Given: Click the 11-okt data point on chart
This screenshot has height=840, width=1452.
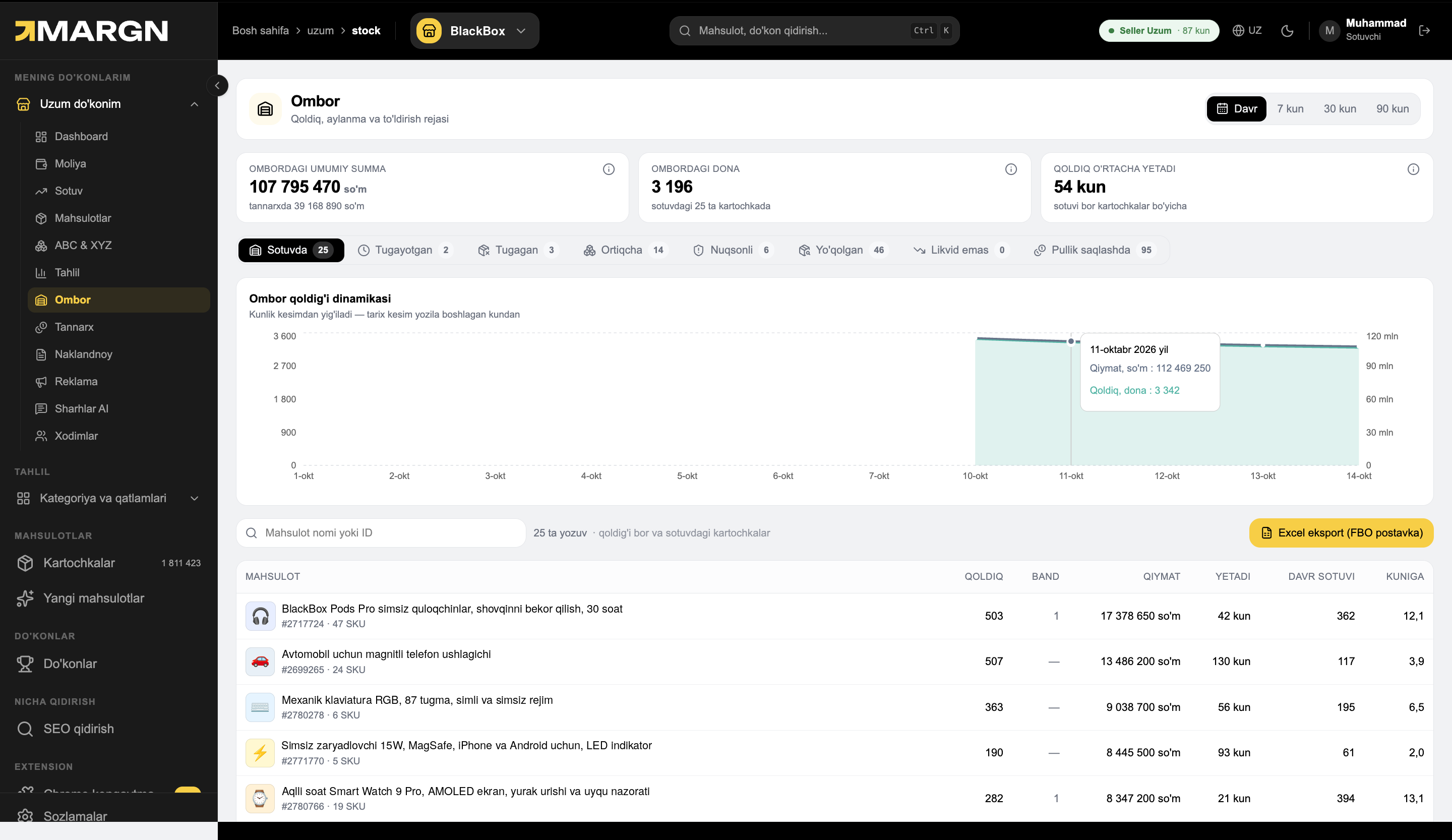Looking at the screenshot, I should click(1071, 342).
